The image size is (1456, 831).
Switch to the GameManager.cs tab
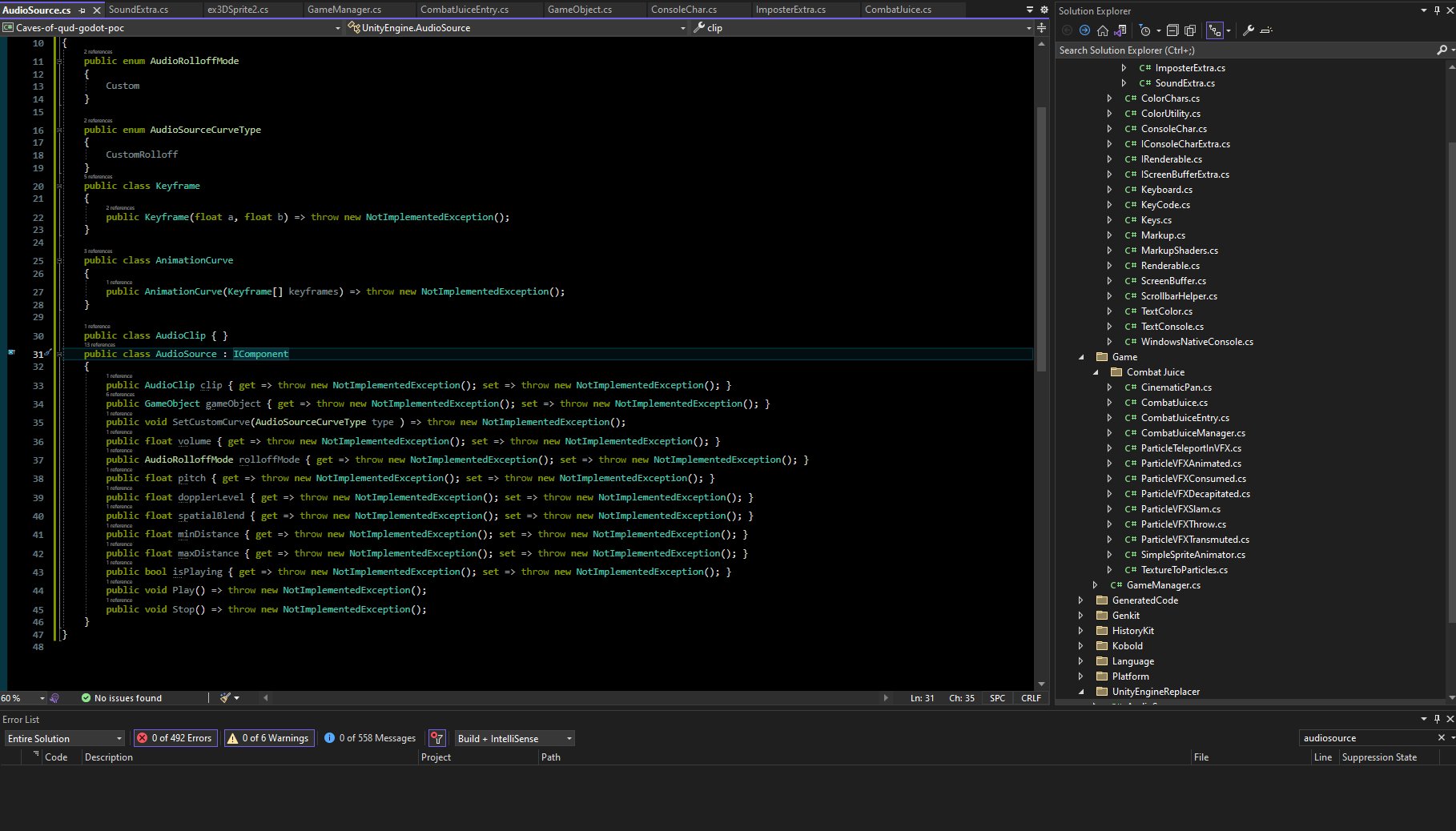click(x=344, y=10)
